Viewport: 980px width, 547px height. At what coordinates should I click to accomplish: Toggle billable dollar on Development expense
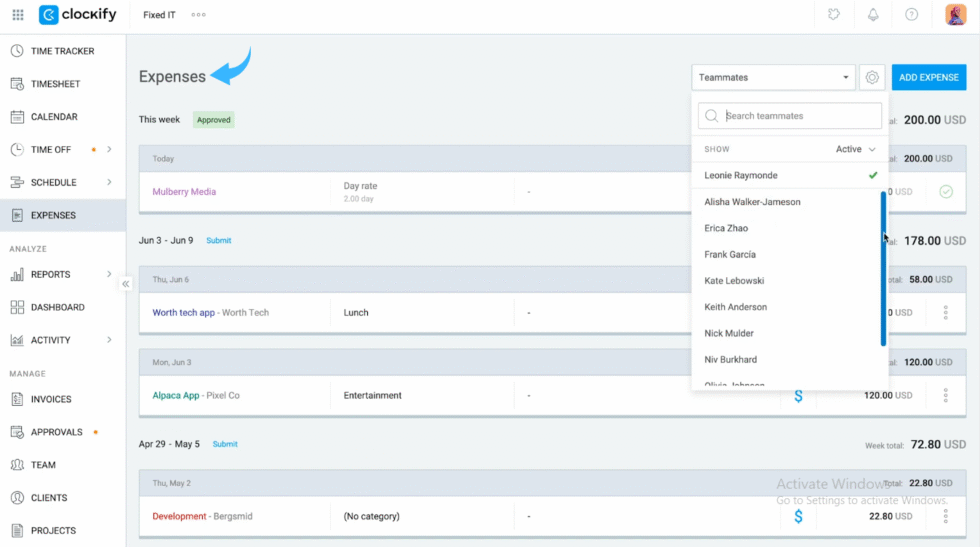click(x=798, y=516)
